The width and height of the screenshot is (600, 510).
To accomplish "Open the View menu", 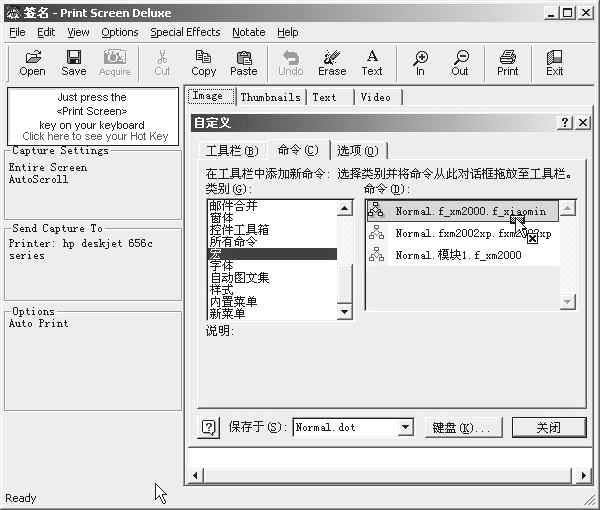I will [x=78, y=33].
